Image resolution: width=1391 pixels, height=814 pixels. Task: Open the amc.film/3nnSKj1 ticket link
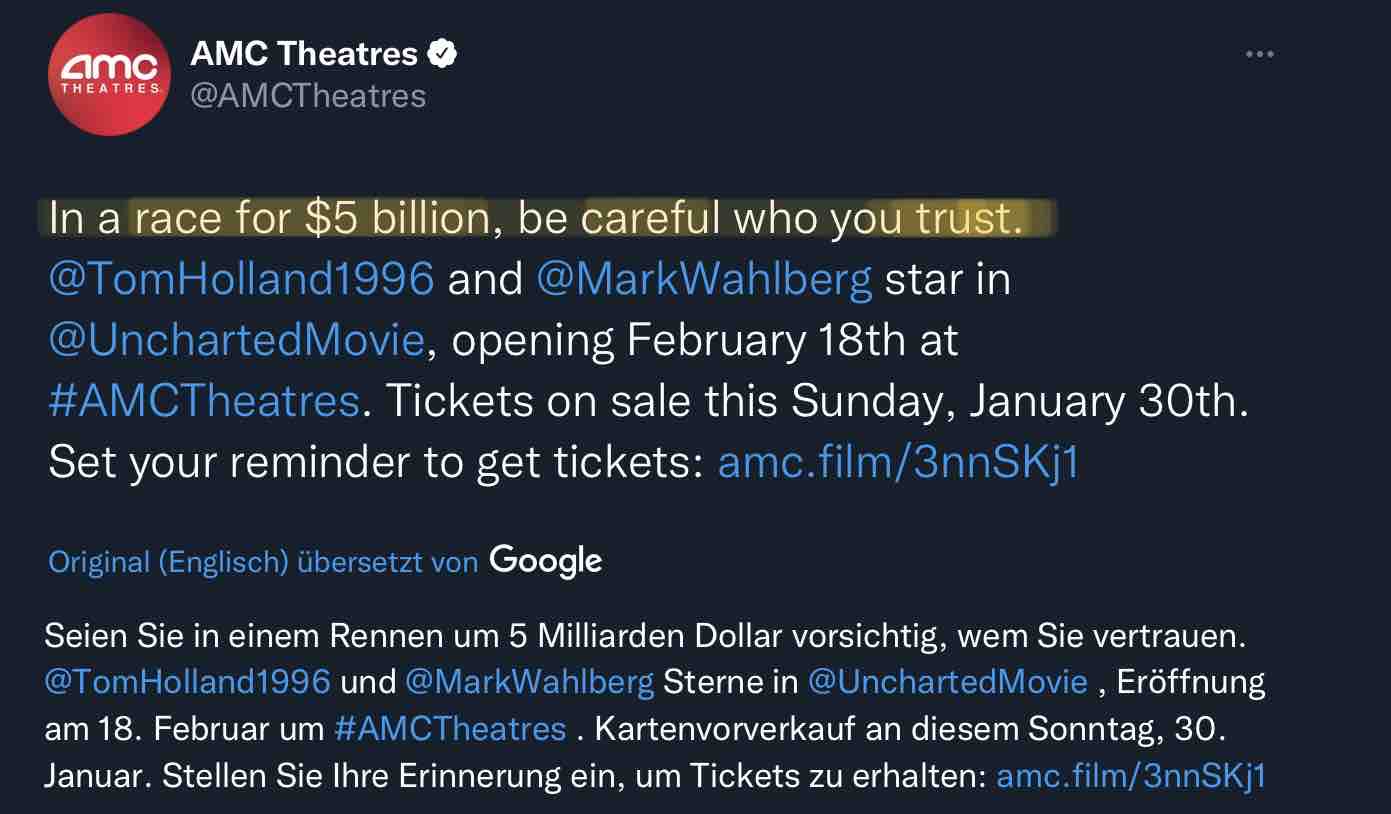pyautogui.click(x=898, y=462)
